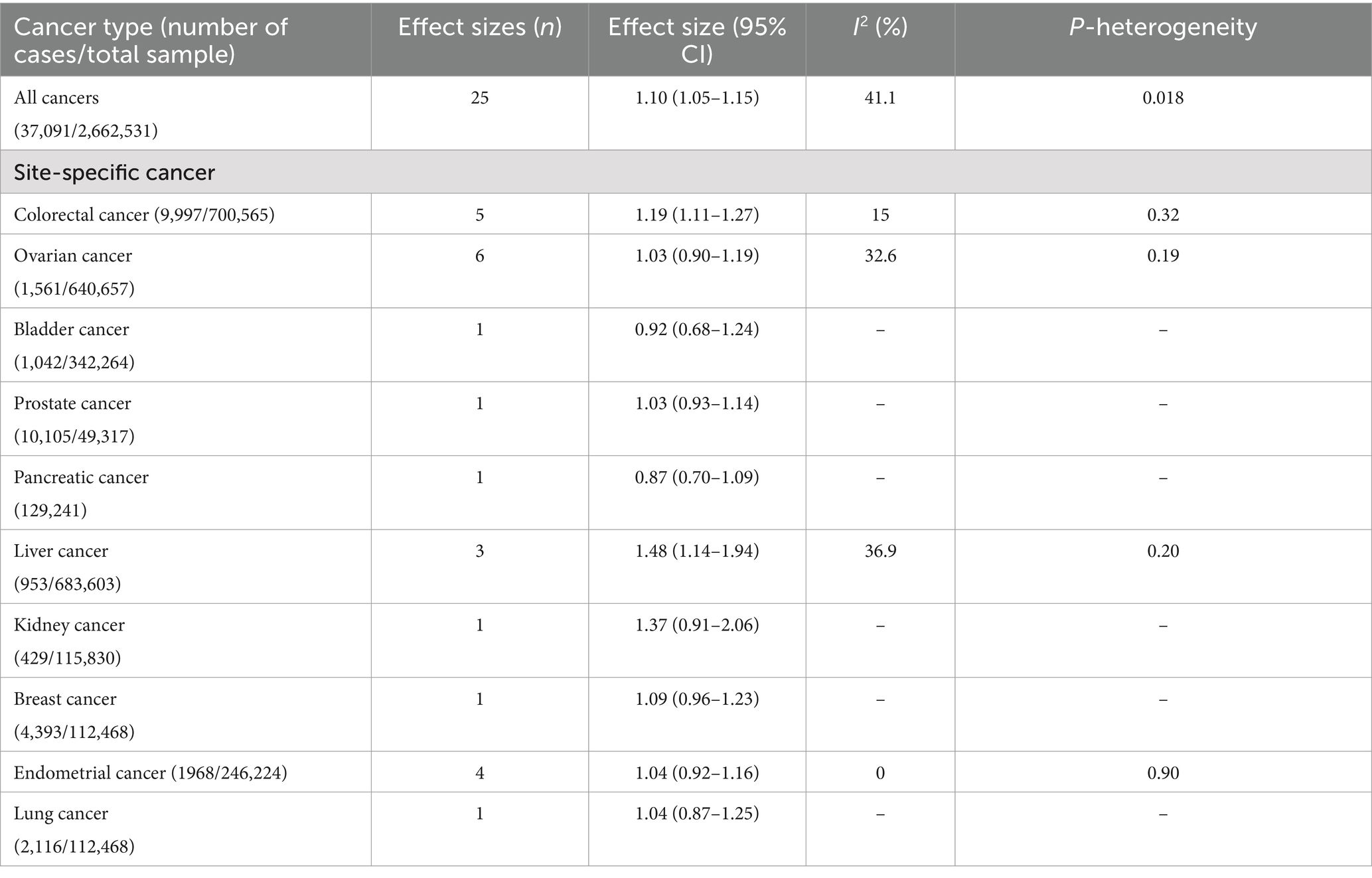Select the Pancreatic cancer row label
Screen dimensions: 1372x878
81,494
